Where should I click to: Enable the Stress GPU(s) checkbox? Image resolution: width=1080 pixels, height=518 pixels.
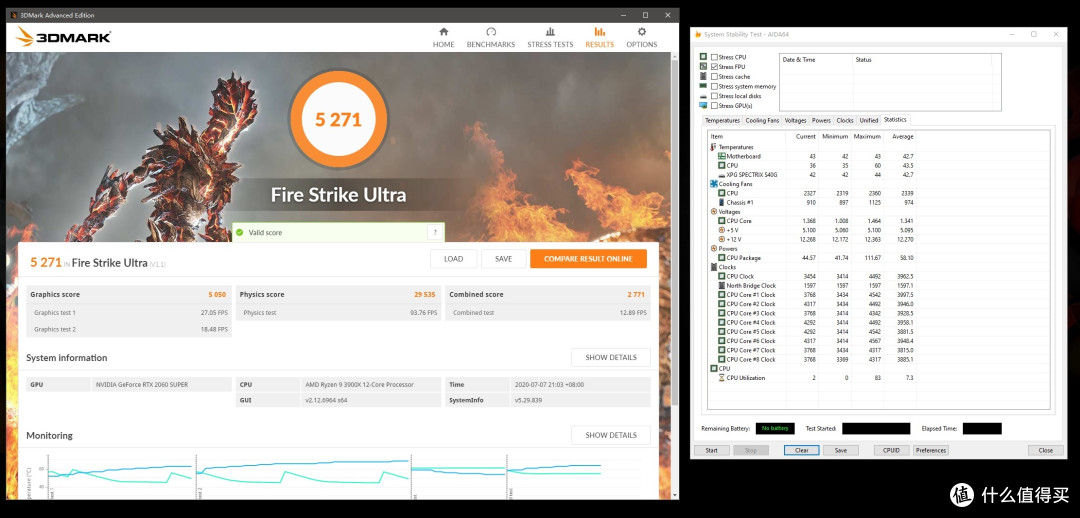pyautogui.click(x=714, y=105)
